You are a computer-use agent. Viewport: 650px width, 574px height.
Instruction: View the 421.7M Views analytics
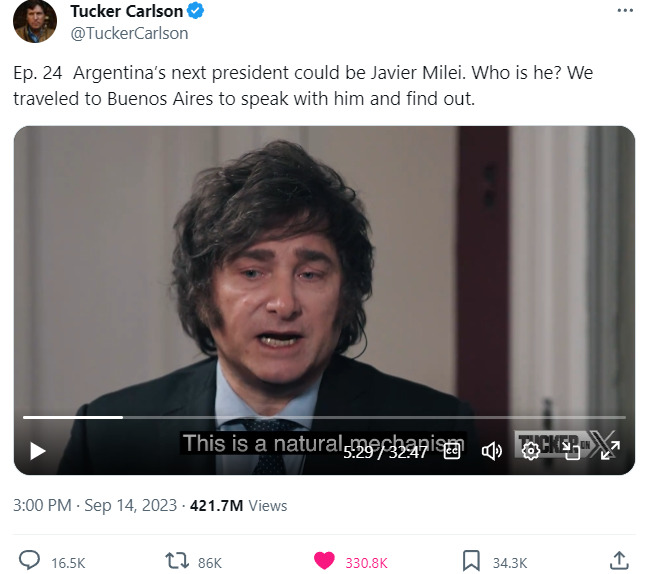pyautogui.click(x=238, y=505)
